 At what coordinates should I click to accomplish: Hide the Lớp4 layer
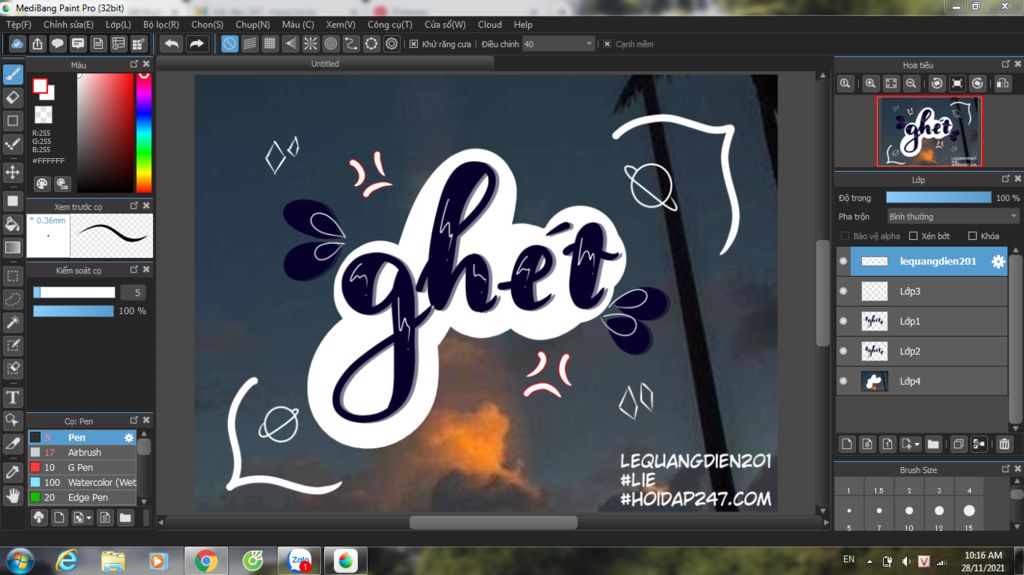point(843,381)
